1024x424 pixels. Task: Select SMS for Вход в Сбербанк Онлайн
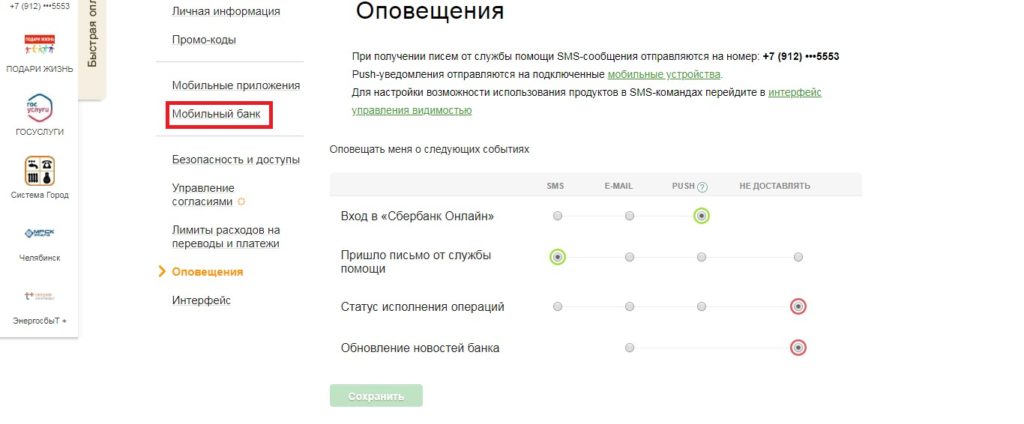point(557,216)
